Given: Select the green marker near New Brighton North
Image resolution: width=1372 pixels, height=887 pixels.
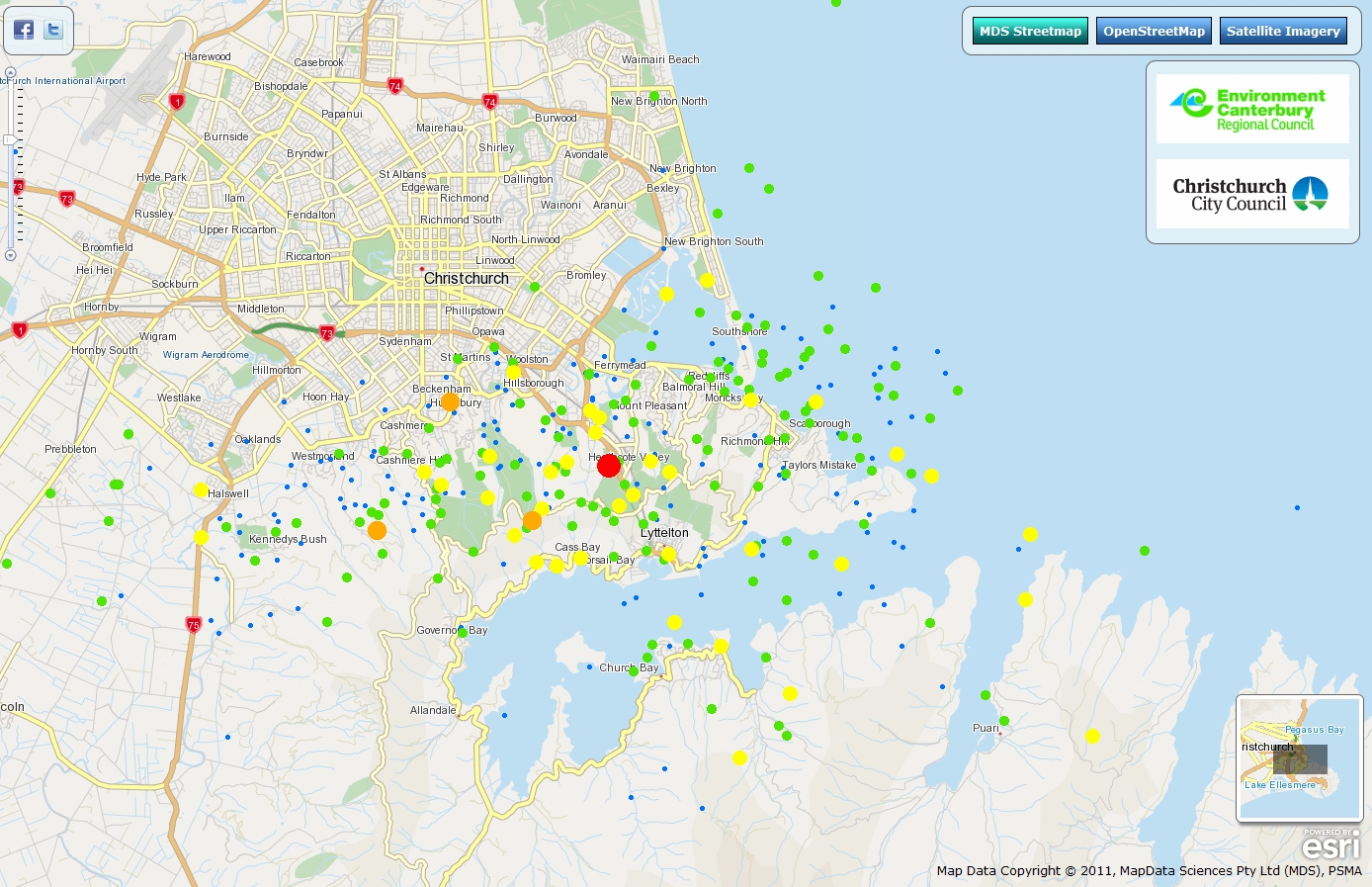Looking at the screenshot, I should 653,96.
